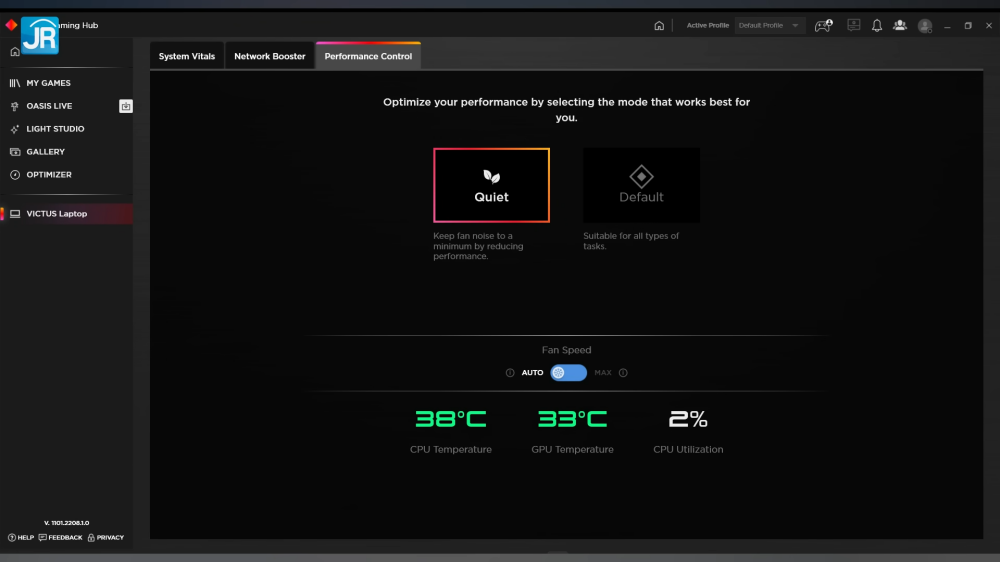Open the Privacy link

tap(106, 538)
